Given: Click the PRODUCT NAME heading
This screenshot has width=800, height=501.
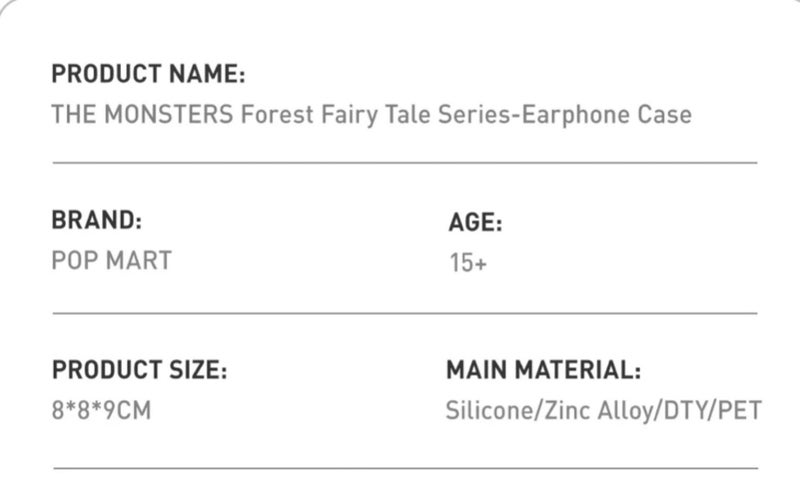Looking at the screenshot, I should (148, 74).
